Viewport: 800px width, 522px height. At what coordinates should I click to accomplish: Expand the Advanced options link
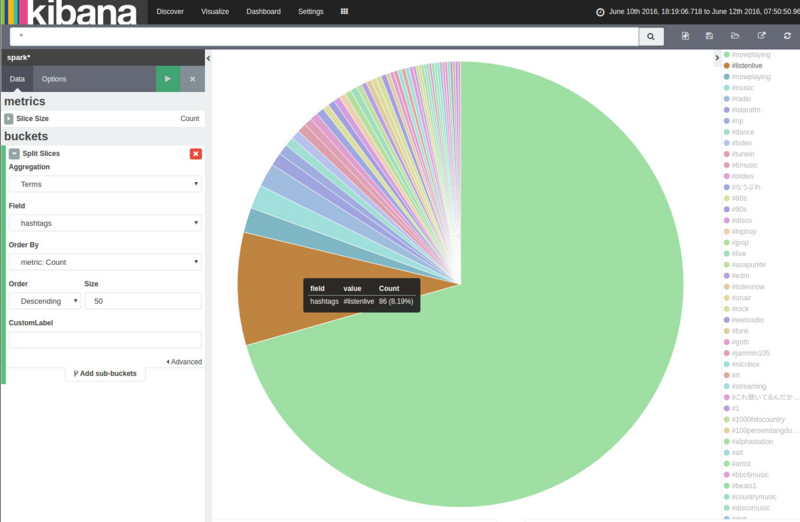(x=184, y=362)
